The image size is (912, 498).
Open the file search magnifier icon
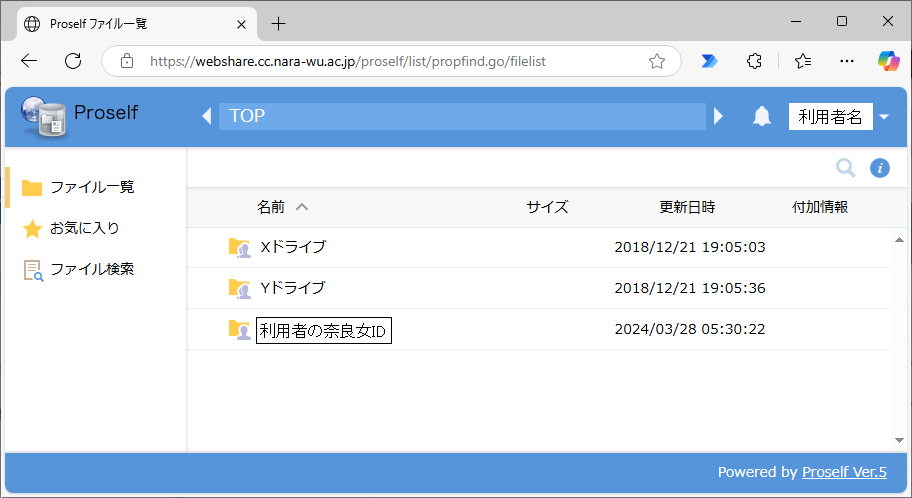tap(845, 168)
